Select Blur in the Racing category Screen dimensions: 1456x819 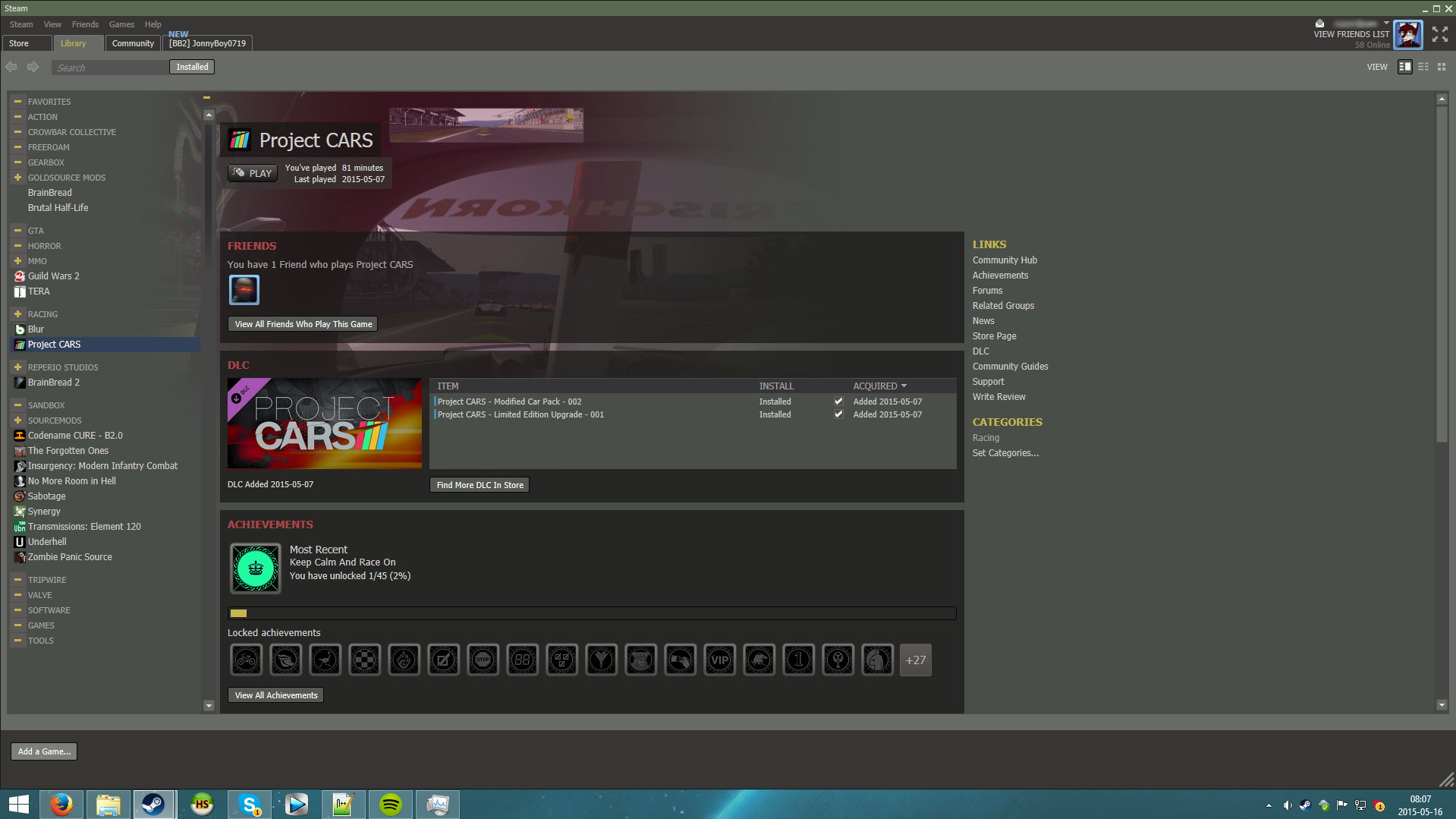tap(36, 329)
